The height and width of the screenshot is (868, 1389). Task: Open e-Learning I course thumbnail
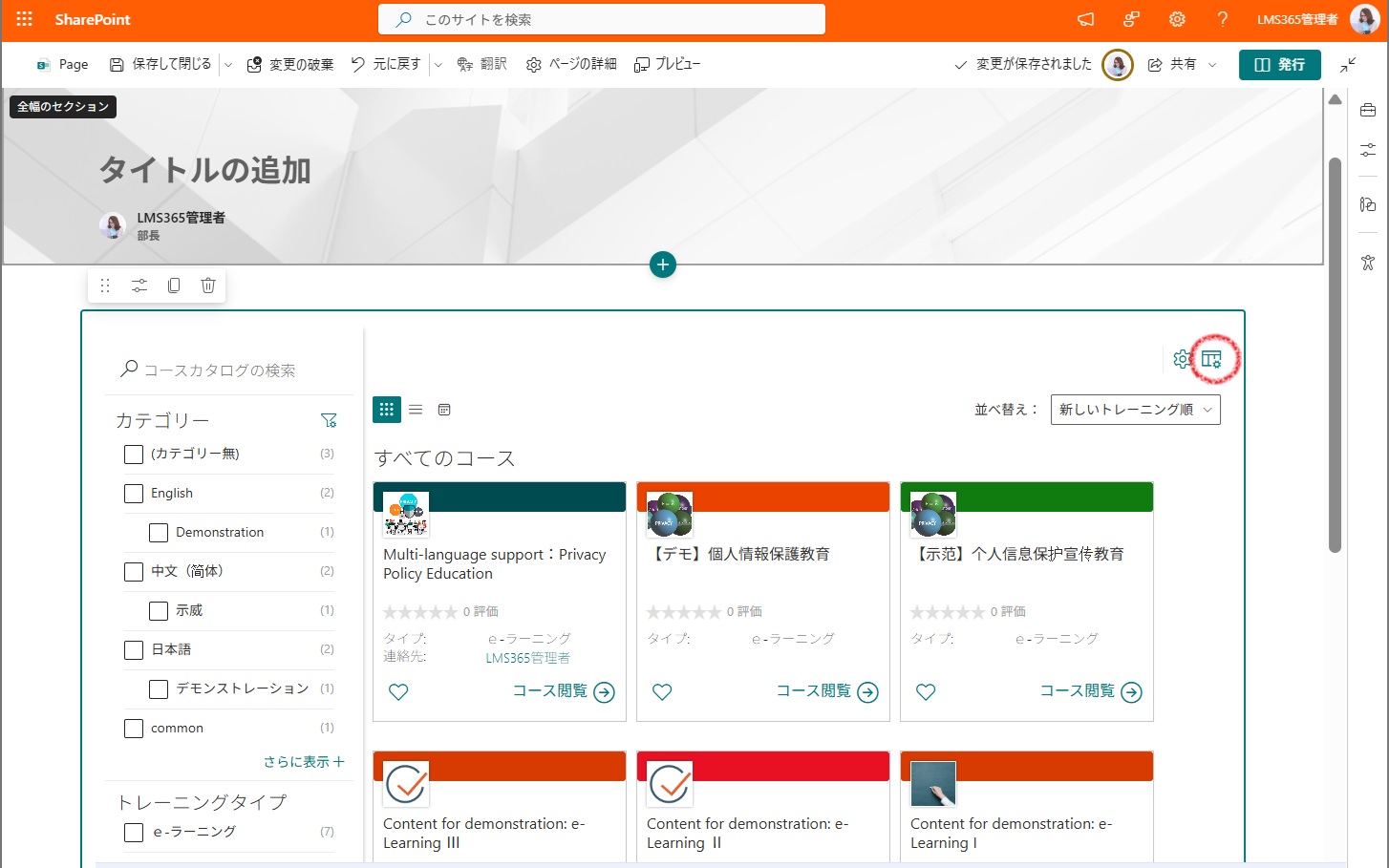933,784
